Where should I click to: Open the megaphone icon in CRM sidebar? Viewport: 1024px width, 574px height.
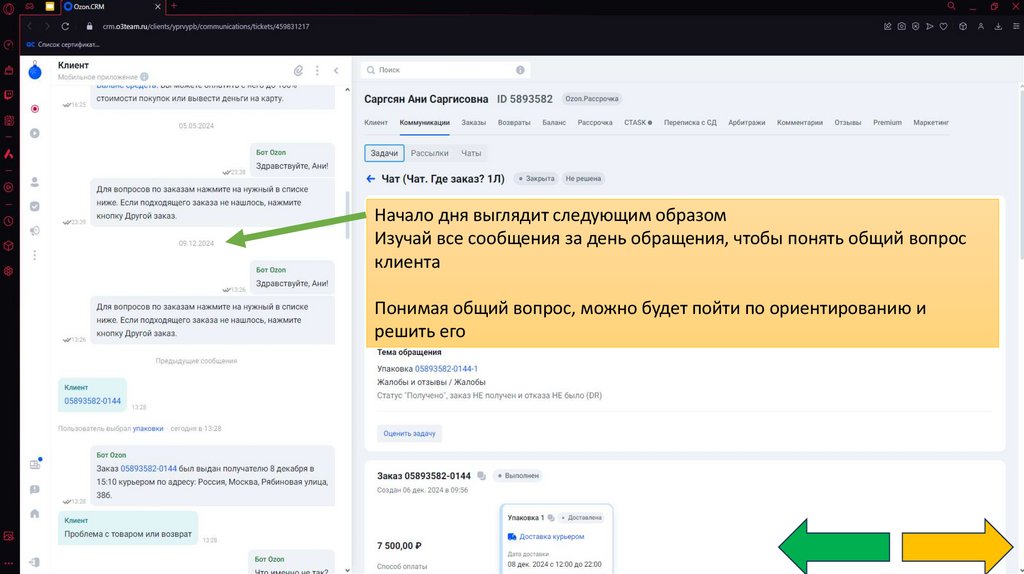(35, 231)
